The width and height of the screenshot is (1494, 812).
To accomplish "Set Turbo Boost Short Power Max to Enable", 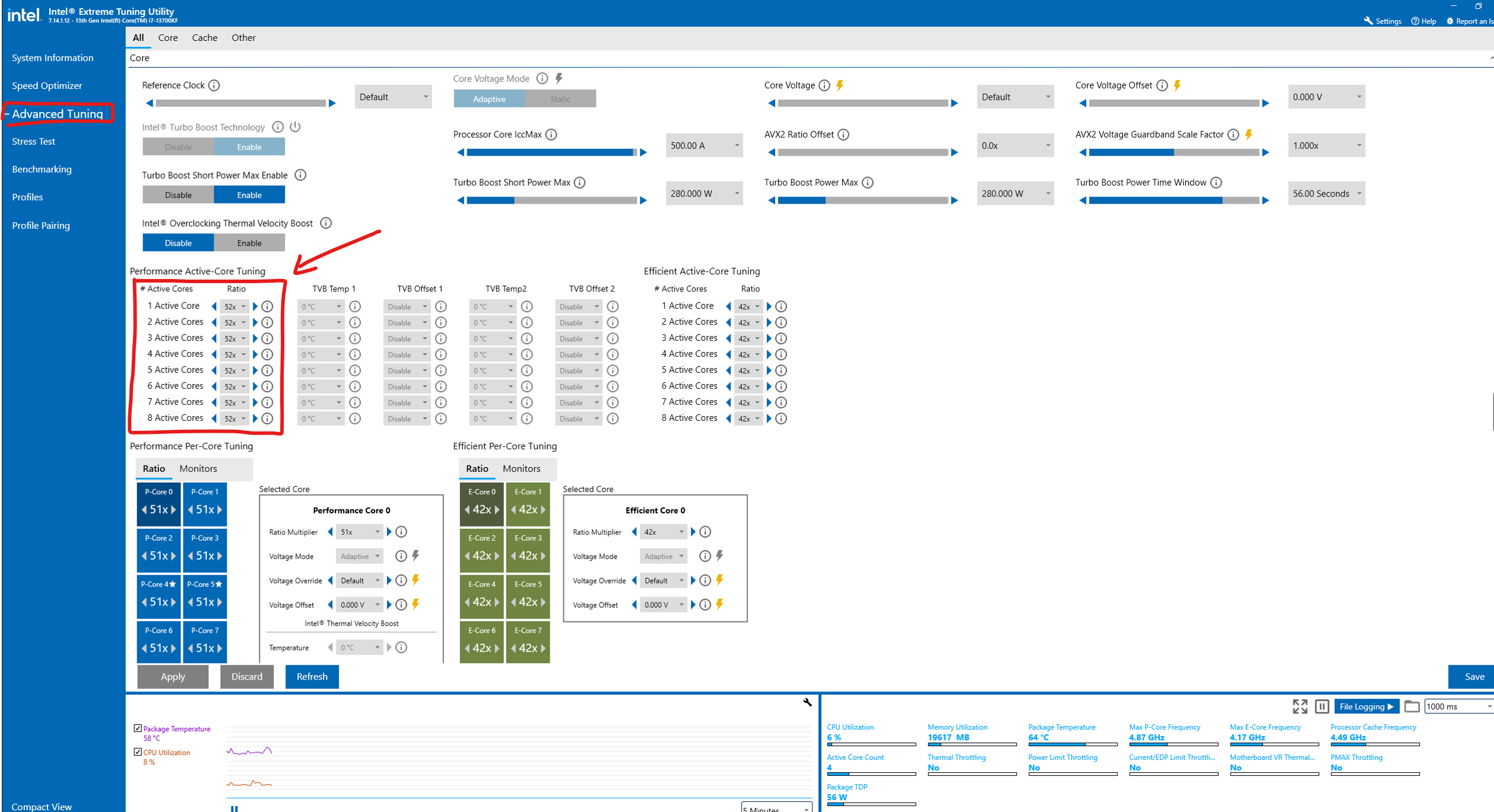I will (x=249, y=195).
